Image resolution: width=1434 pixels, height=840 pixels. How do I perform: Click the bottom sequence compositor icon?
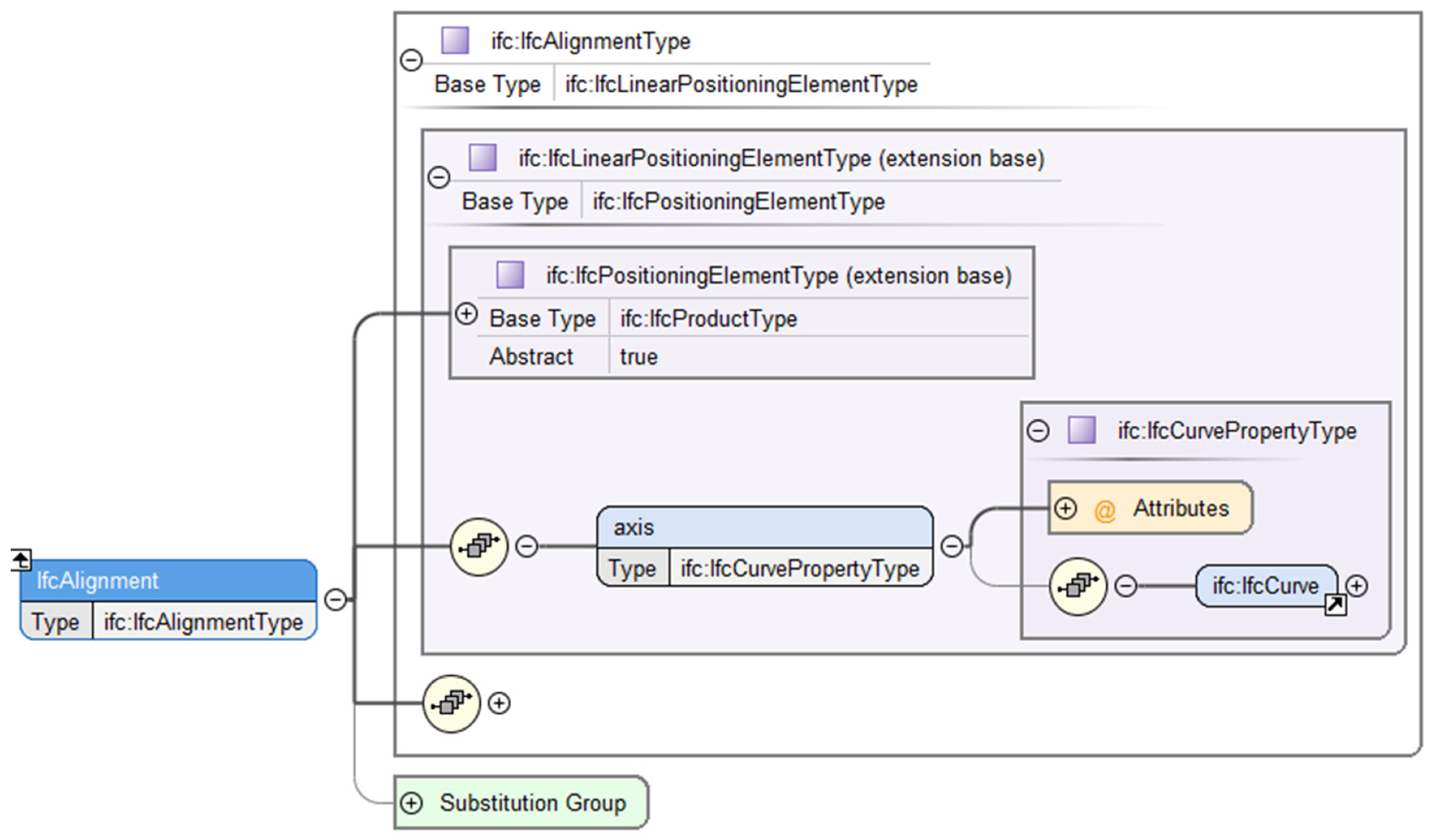tap(451, 703)
